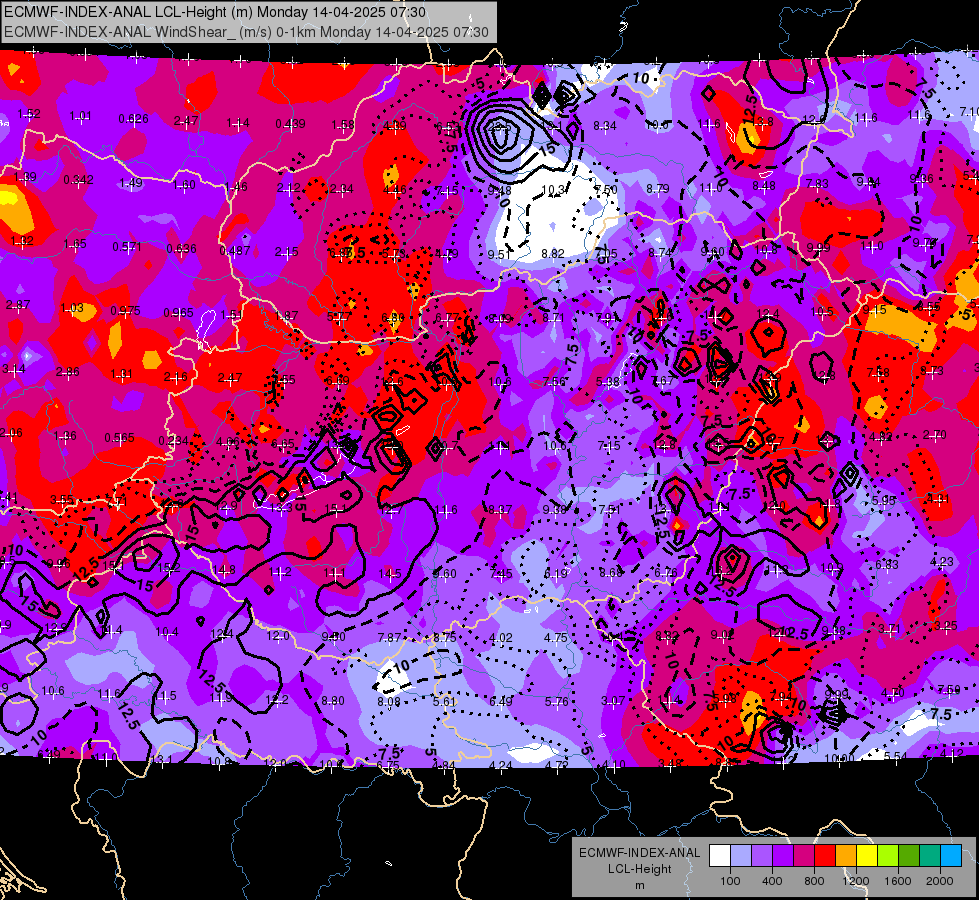Click the legend scale value 400
The height and width of the screenshot is (900, 979).
(x=772, y=881)
